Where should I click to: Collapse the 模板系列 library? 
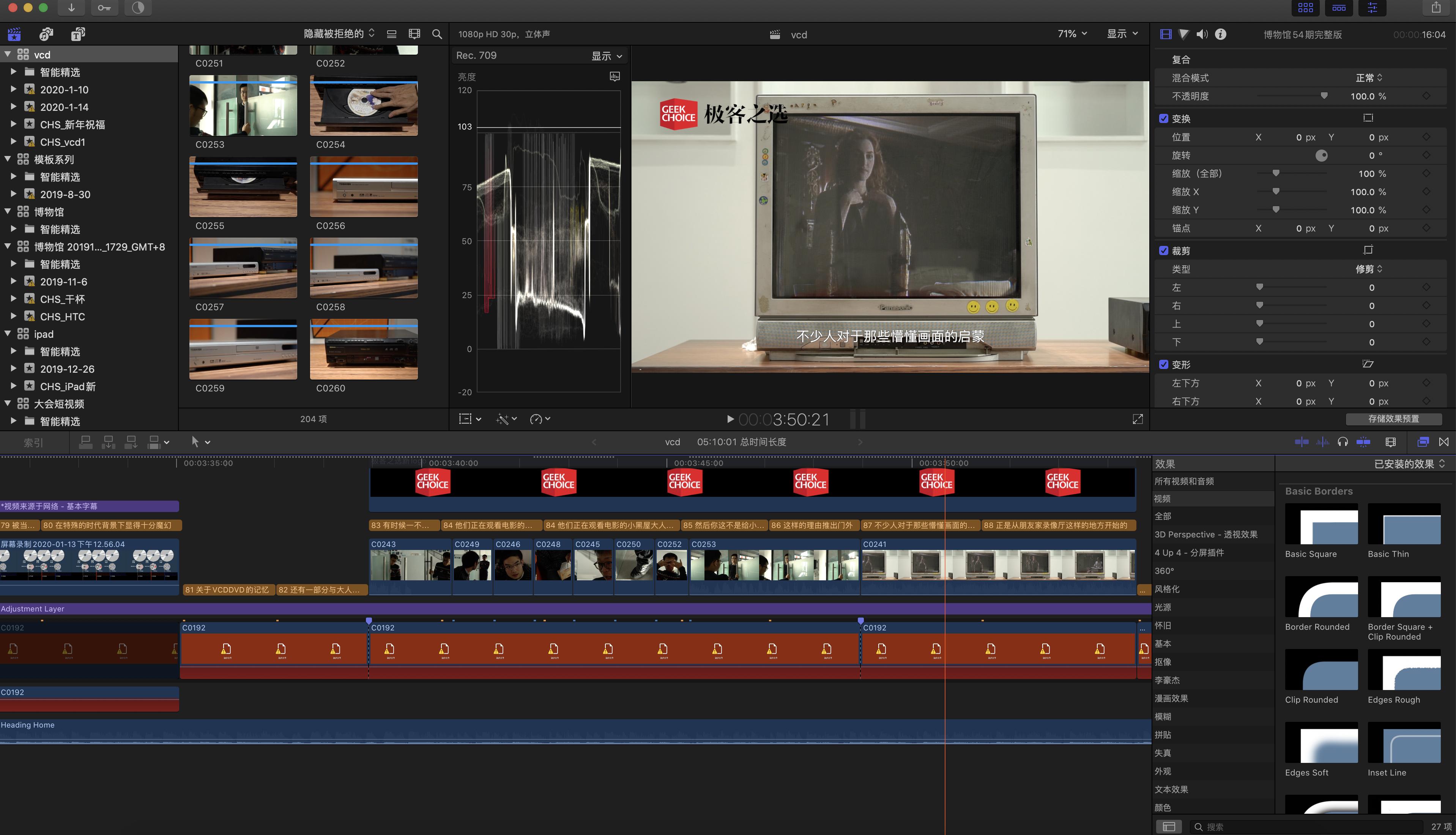point(8,159)
